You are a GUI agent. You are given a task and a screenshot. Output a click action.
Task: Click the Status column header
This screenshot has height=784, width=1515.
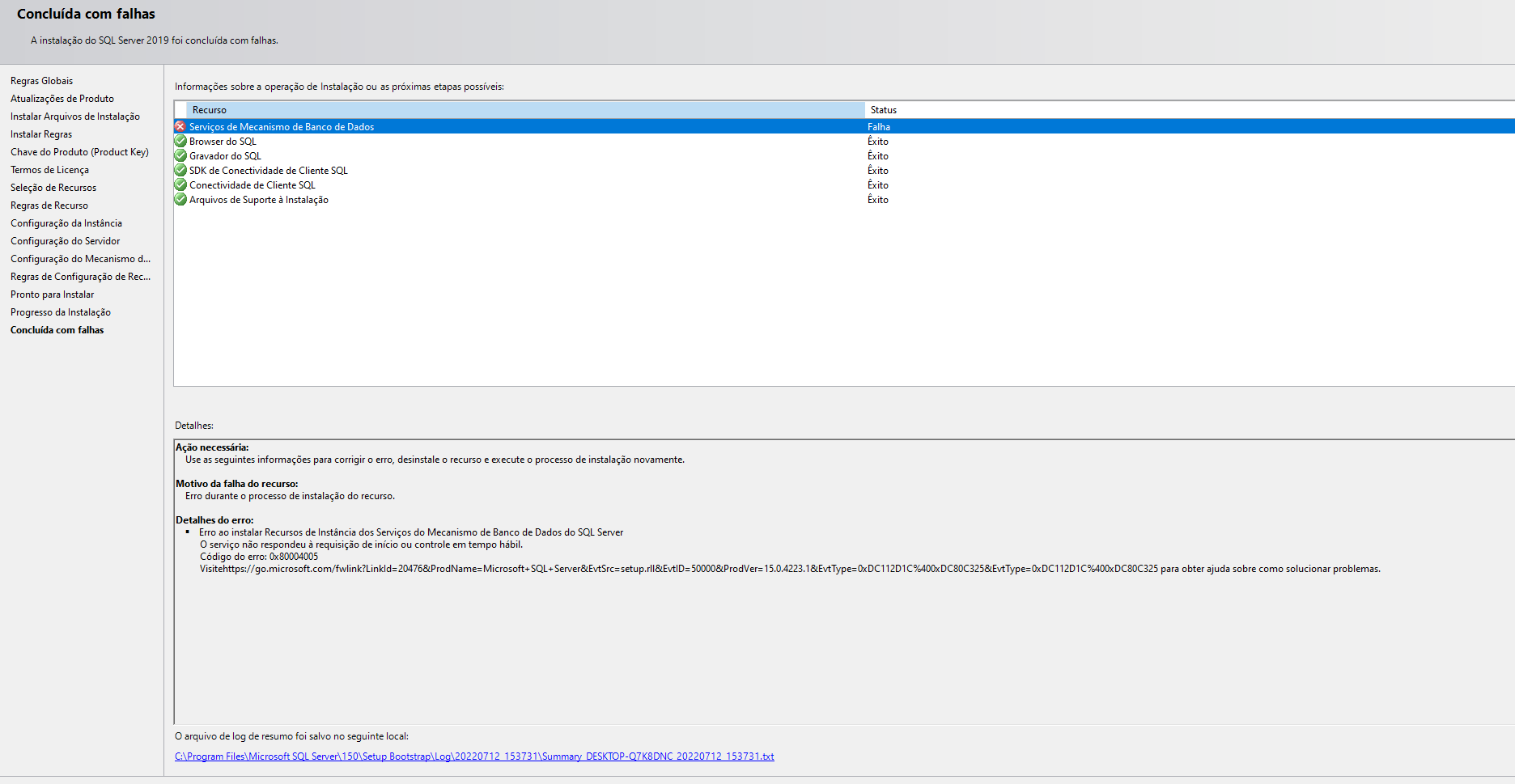[x=1190, y=110]
